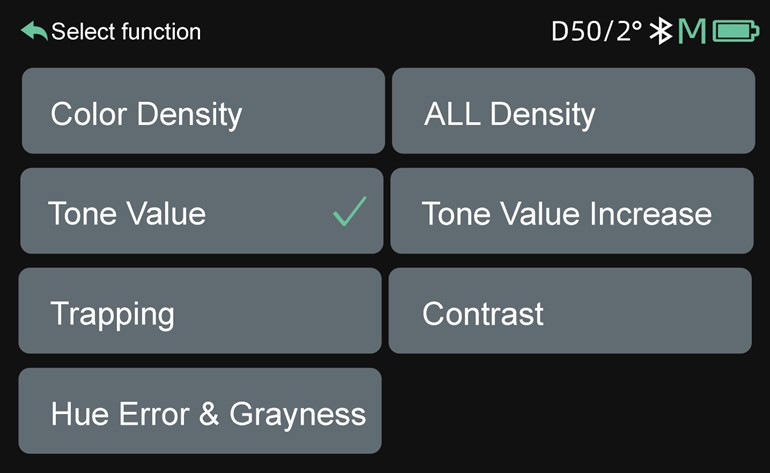This screenshot has width=770, height=473.
Task: Select the Color Density function
Action: pyautogui.click(x=203, y=111)
